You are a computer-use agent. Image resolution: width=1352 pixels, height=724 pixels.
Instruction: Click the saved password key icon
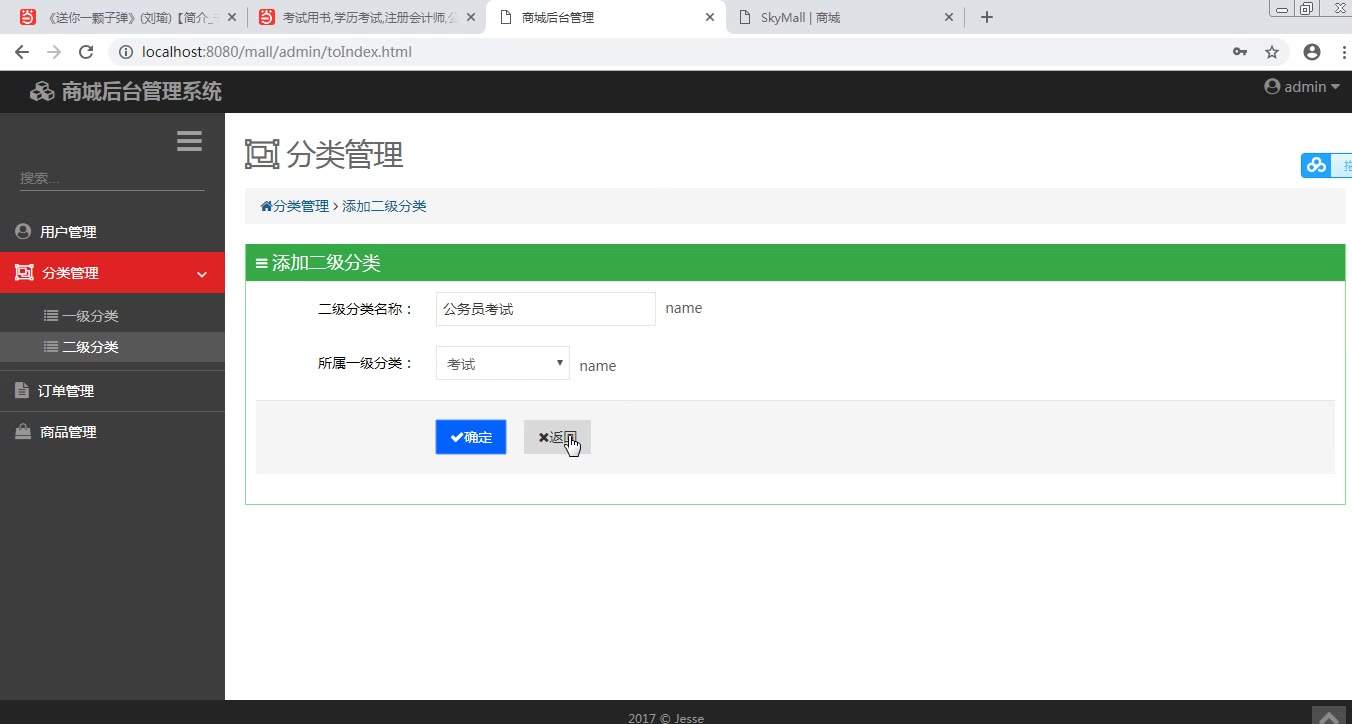pos(1240,52)
